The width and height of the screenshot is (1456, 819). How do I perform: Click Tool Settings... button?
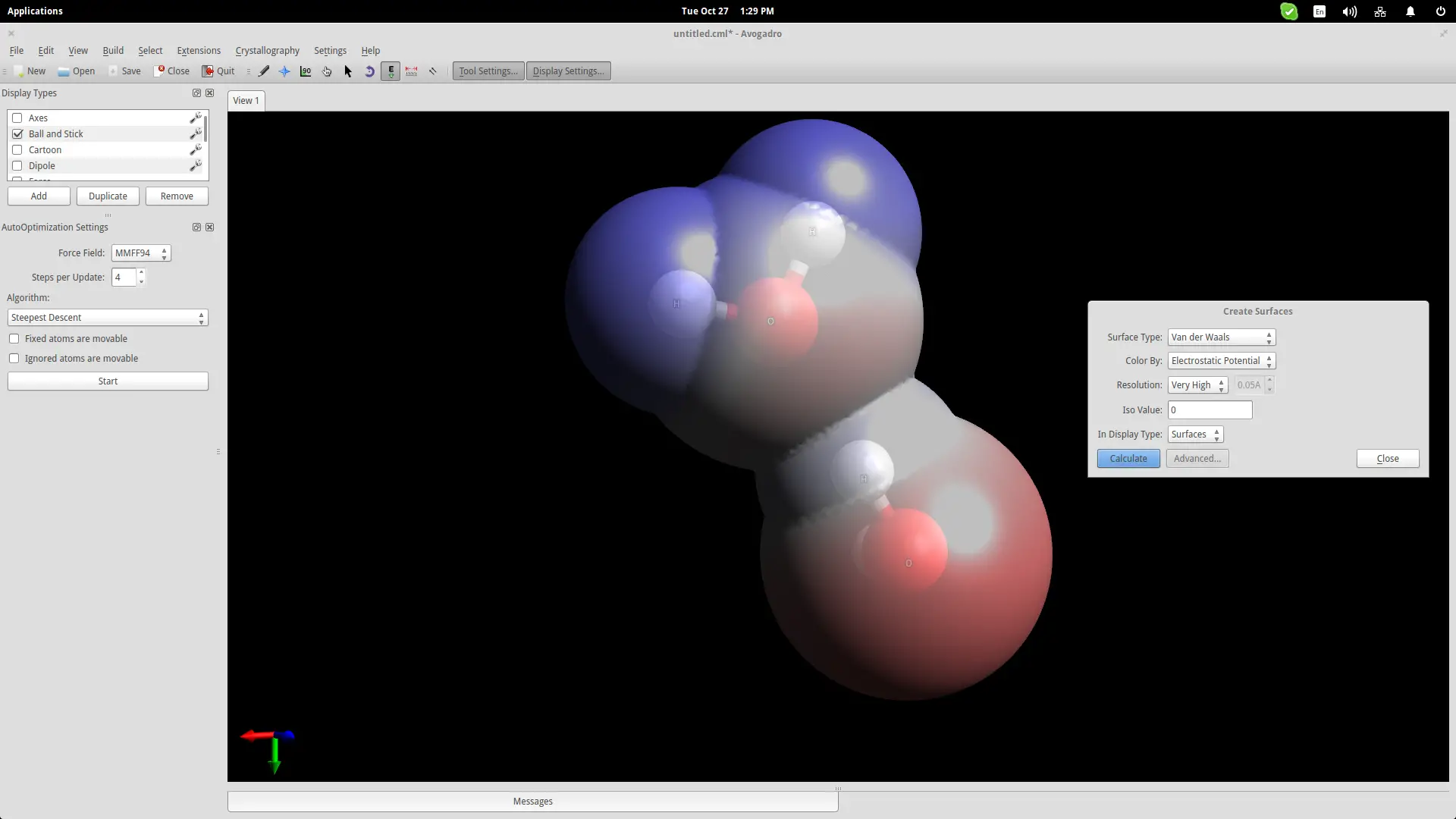point(488,71)
